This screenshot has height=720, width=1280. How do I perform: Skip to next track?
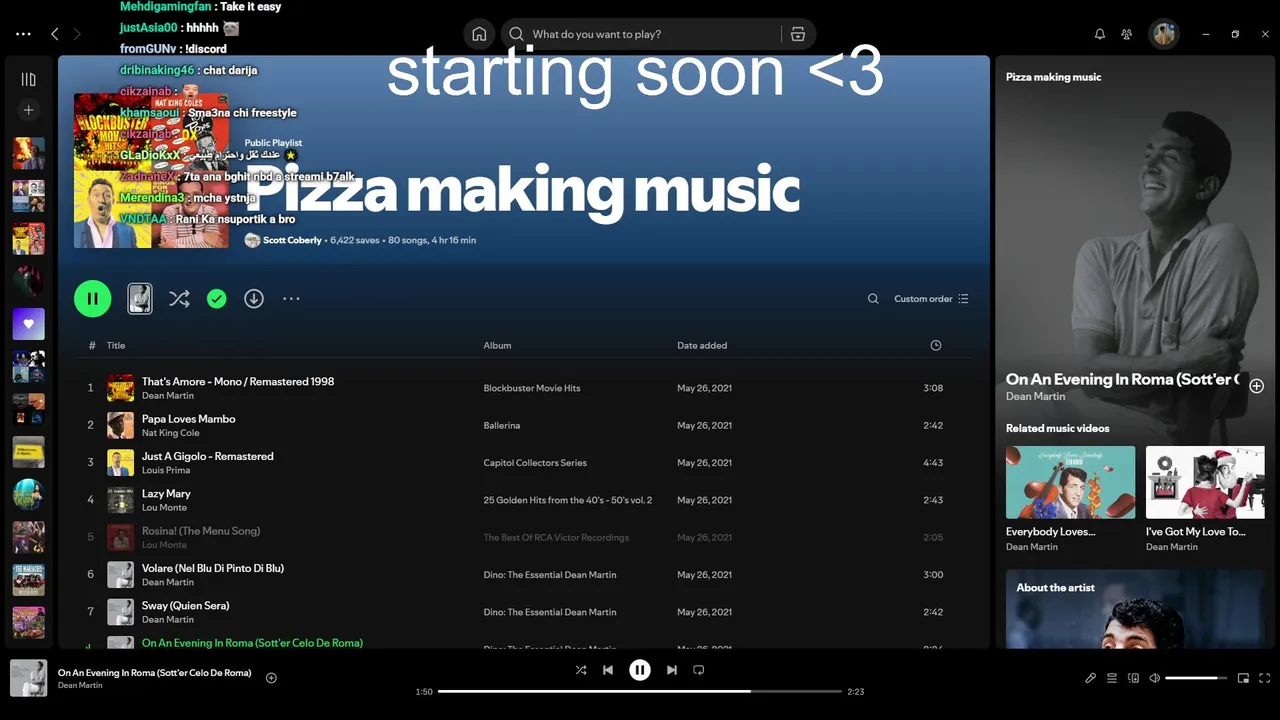[672, 670]
